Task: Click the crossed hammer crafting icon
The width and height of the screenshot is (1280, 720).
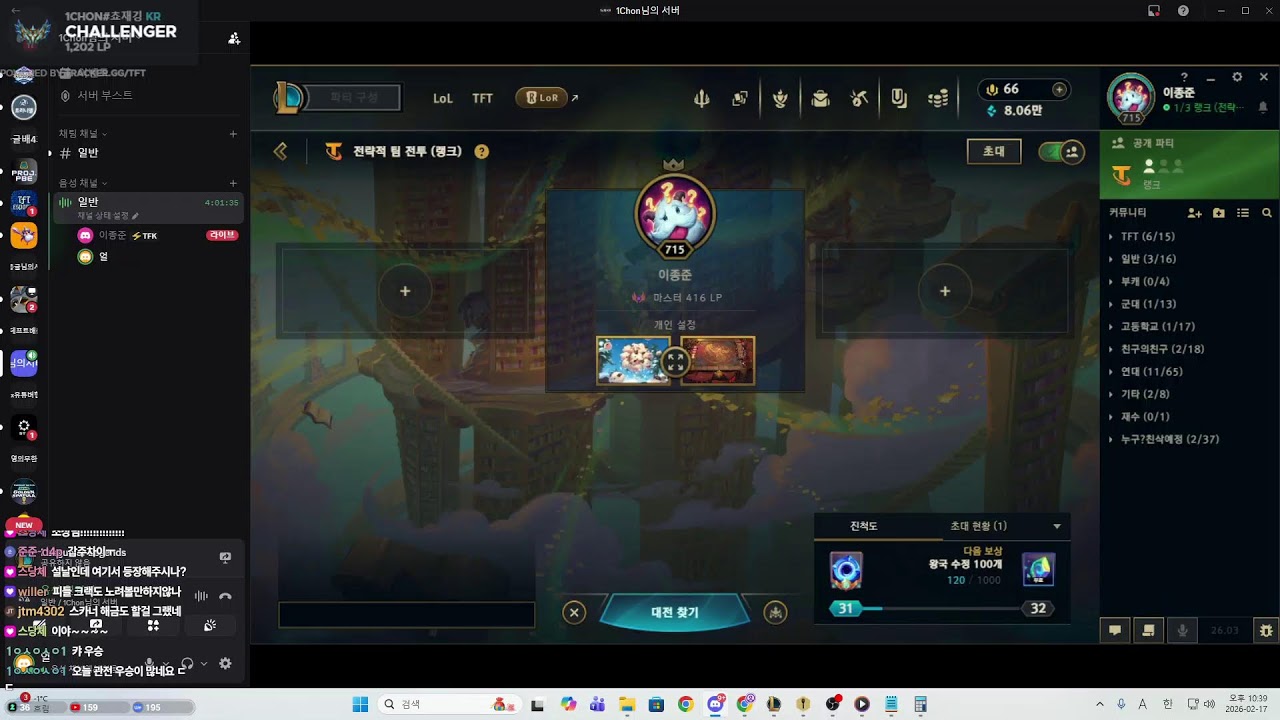Action: (x=859, y=98)
